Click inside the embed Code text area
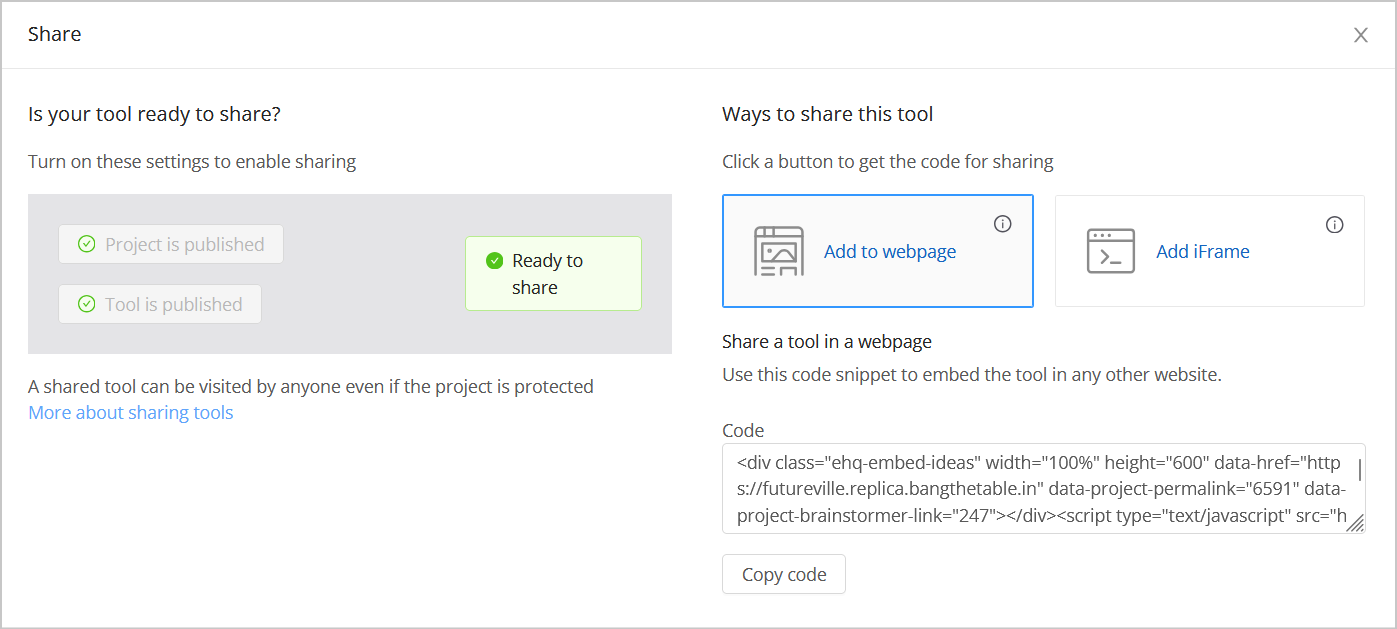 (1044, 489)
